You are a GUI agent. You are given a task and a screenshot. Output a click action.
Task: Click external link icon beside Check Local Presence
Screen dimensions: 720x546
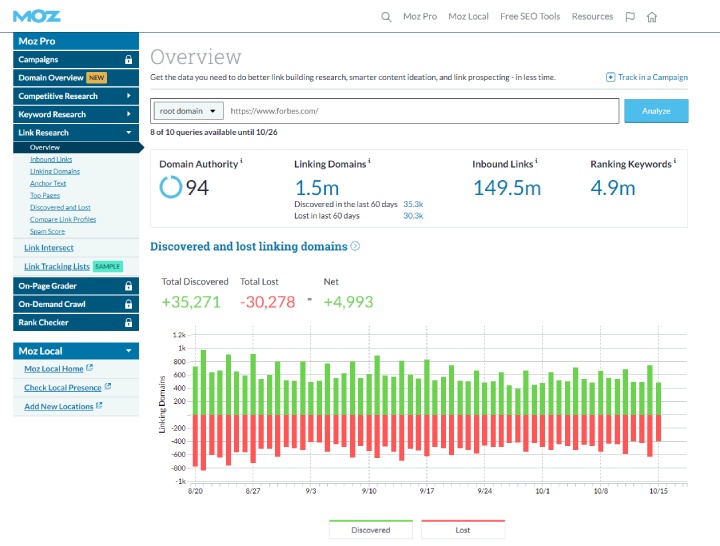(108, 387)
